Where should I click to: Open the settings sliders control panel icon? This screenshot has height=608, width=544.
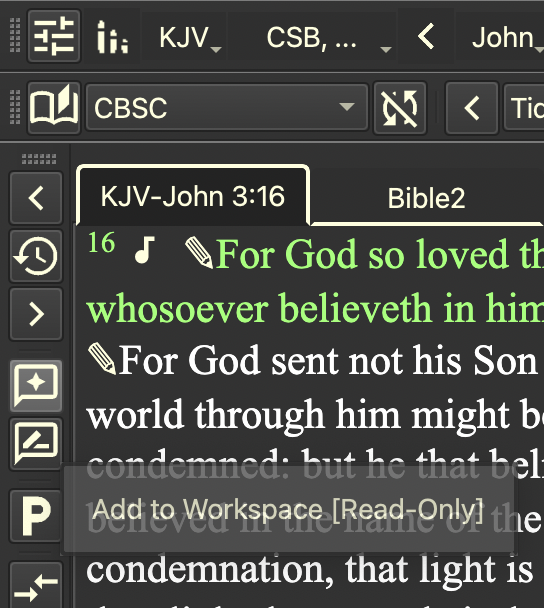coord(54,36)
